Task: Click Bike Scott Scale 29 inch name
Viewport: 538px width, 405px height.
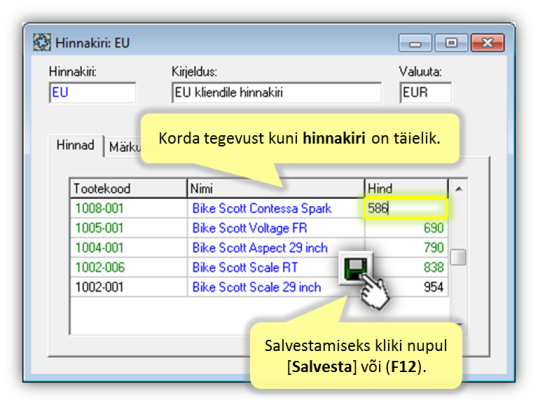Action: 256,287
